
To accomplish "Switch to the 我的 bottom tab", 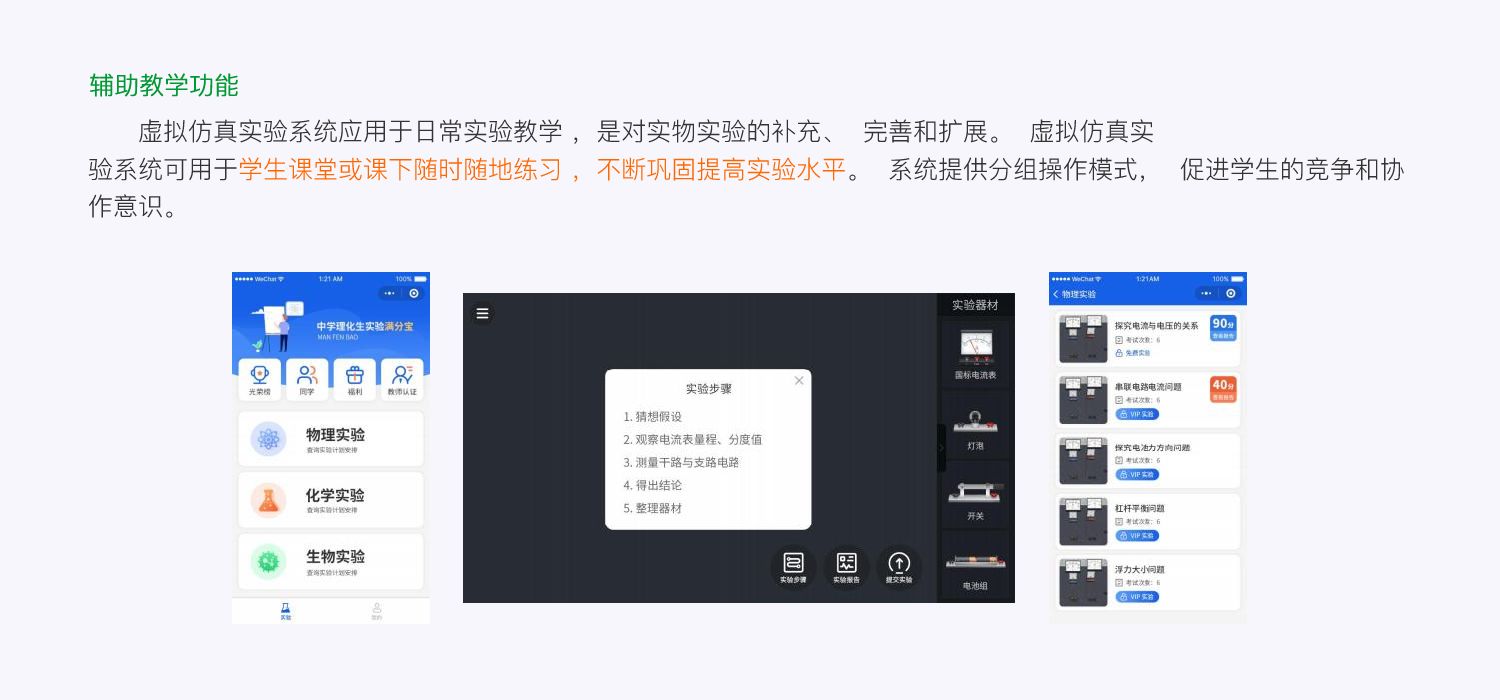I will 377,610.
